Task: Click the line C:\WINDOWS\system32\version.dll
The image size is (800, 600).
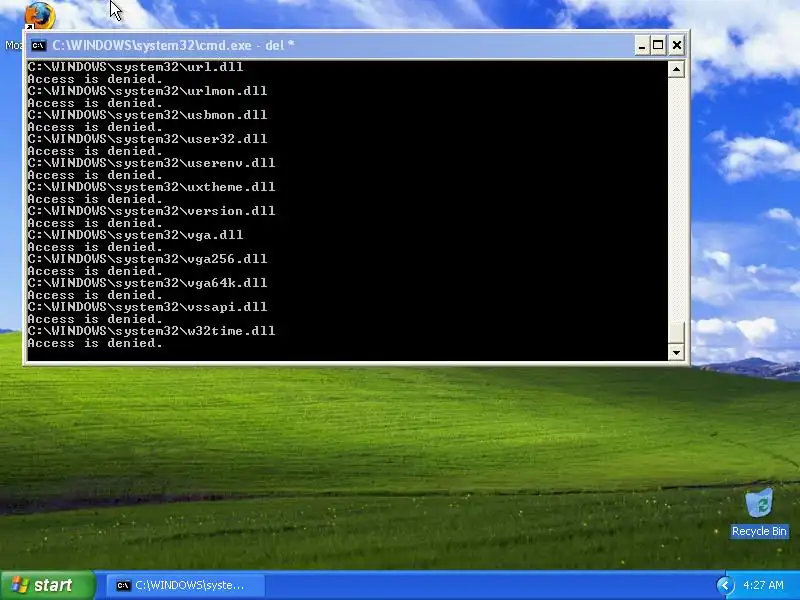Action: (x=152, y=211)
